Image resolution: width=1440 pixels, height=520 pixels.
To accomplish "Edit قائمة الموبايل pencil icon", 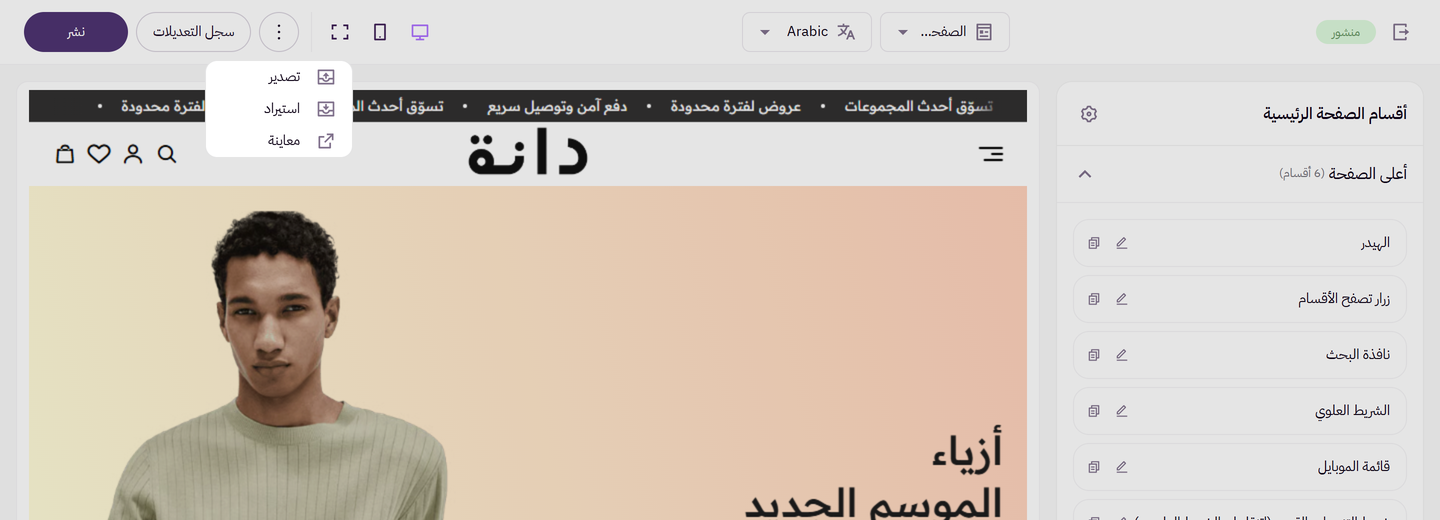I will (x=1122, y=467).
